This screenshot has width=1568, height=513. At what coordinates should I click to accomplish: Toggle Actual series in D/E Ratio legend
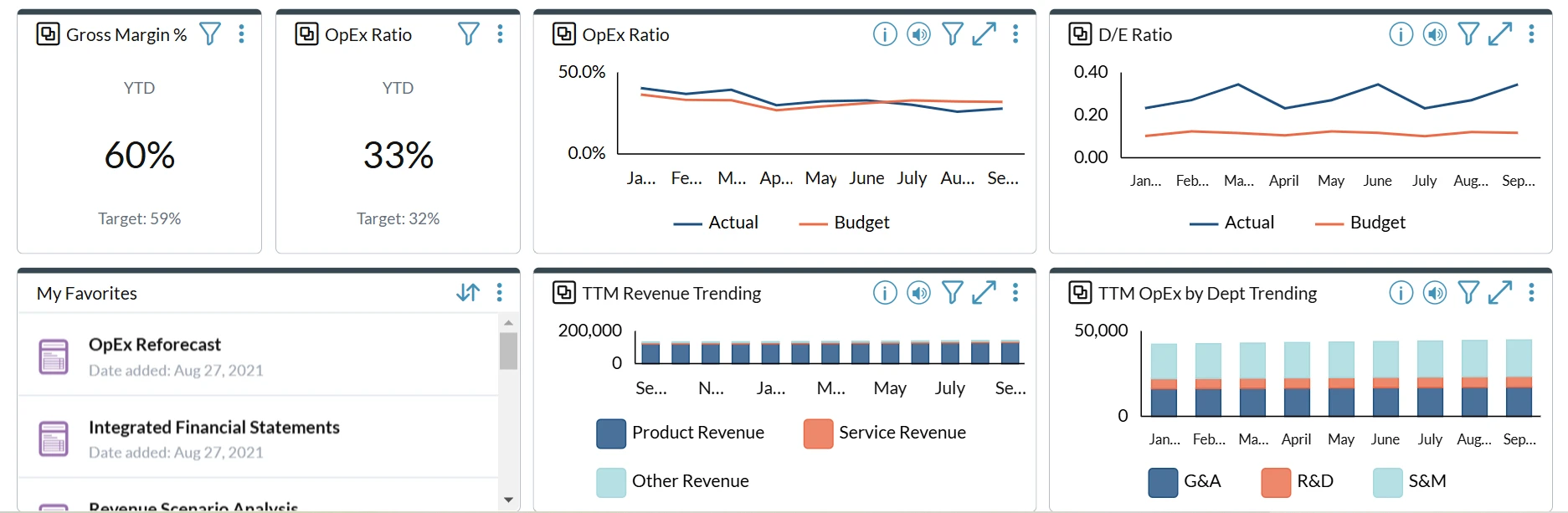click(x=1231, y=223)
